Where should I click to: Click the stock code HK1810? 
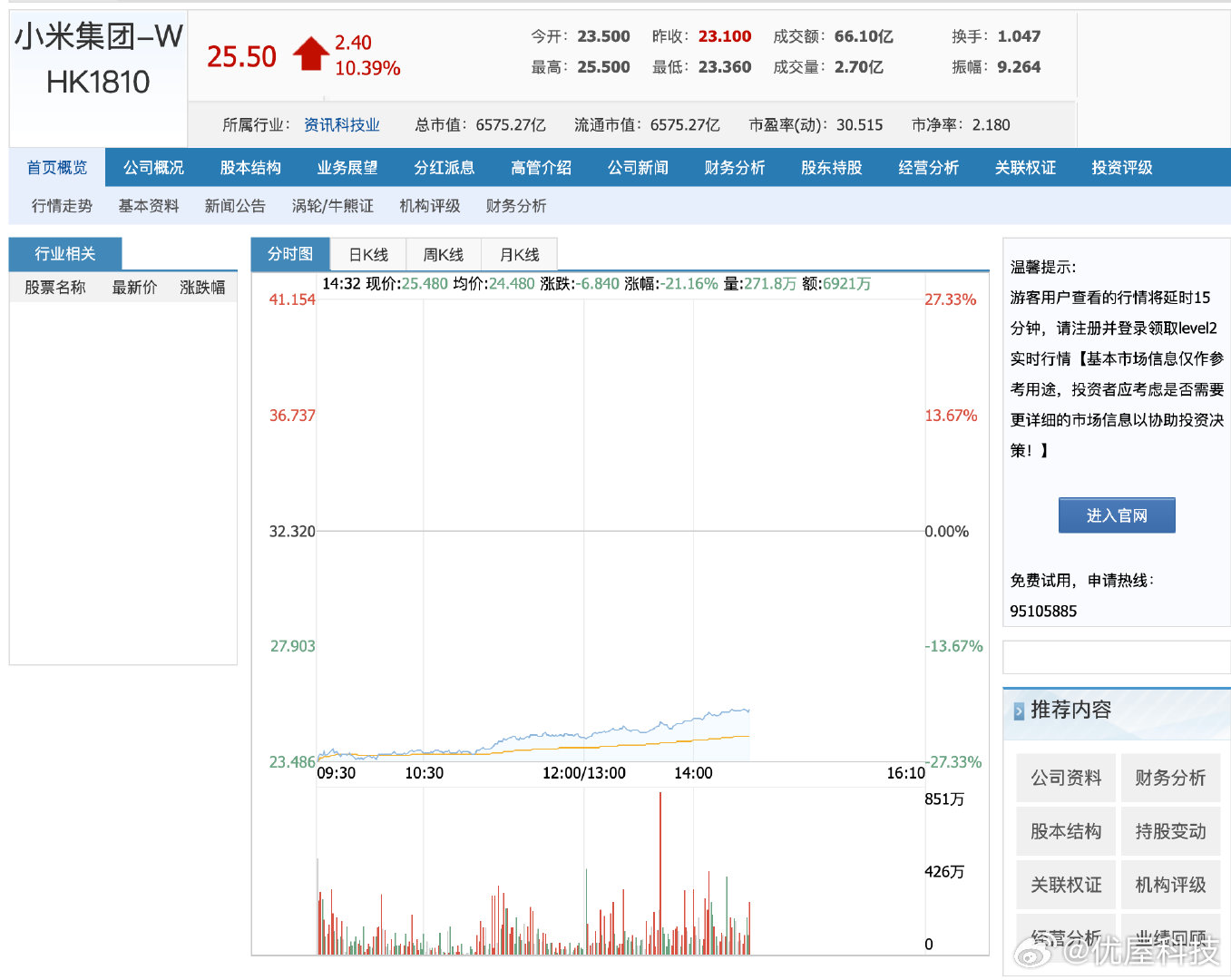pyautogui.click(x=98, y=83)
